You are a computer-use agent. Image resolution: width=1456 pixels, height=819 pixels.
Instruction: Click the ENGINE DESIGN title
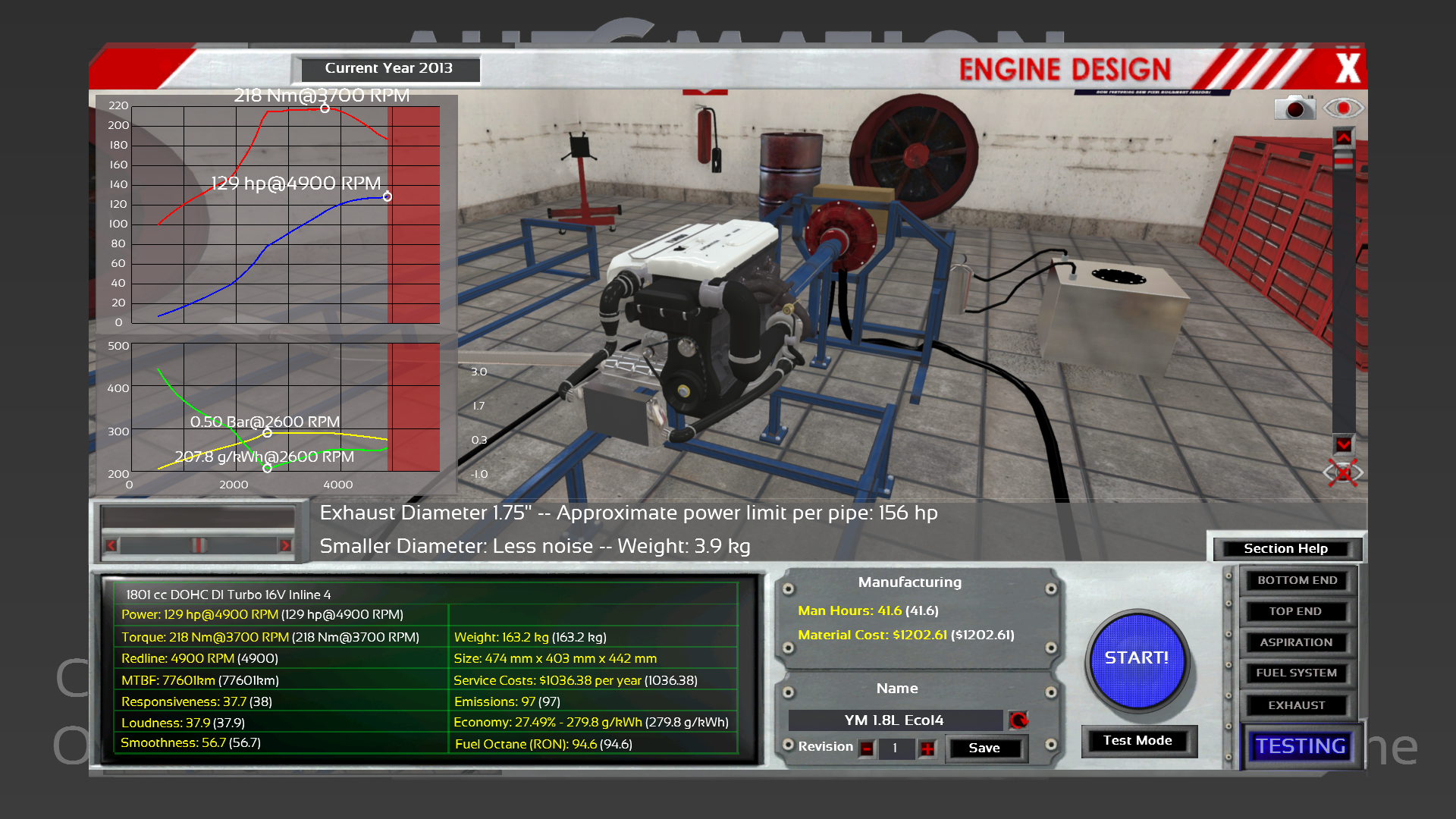tap(1065, 70)
